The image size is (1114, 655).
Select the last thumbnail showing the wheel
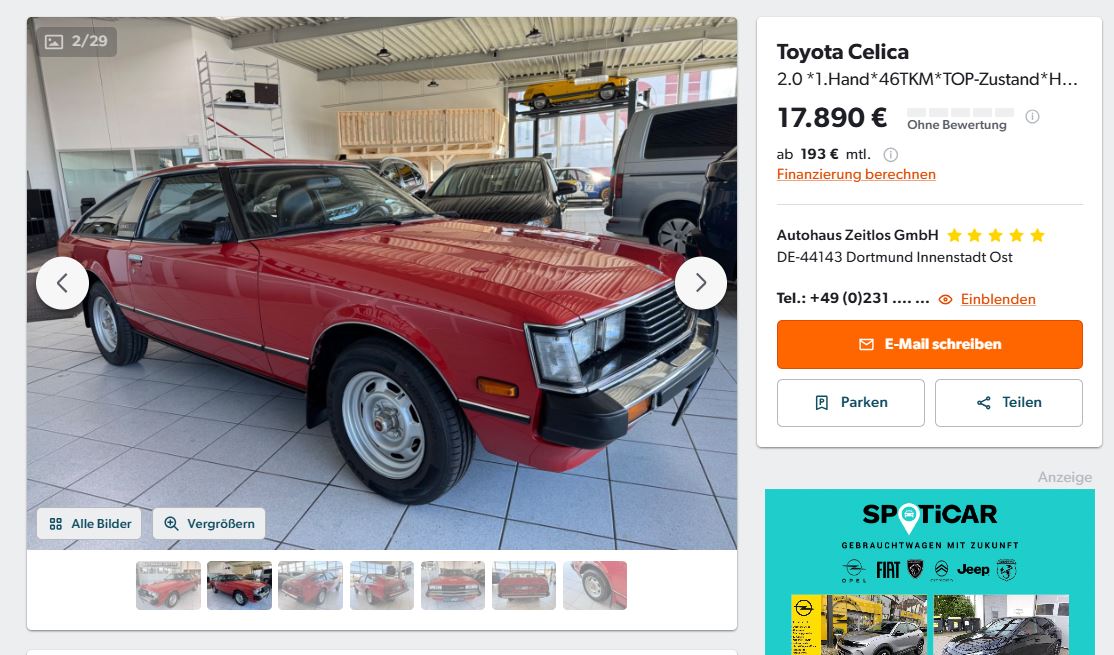(595, 585)
